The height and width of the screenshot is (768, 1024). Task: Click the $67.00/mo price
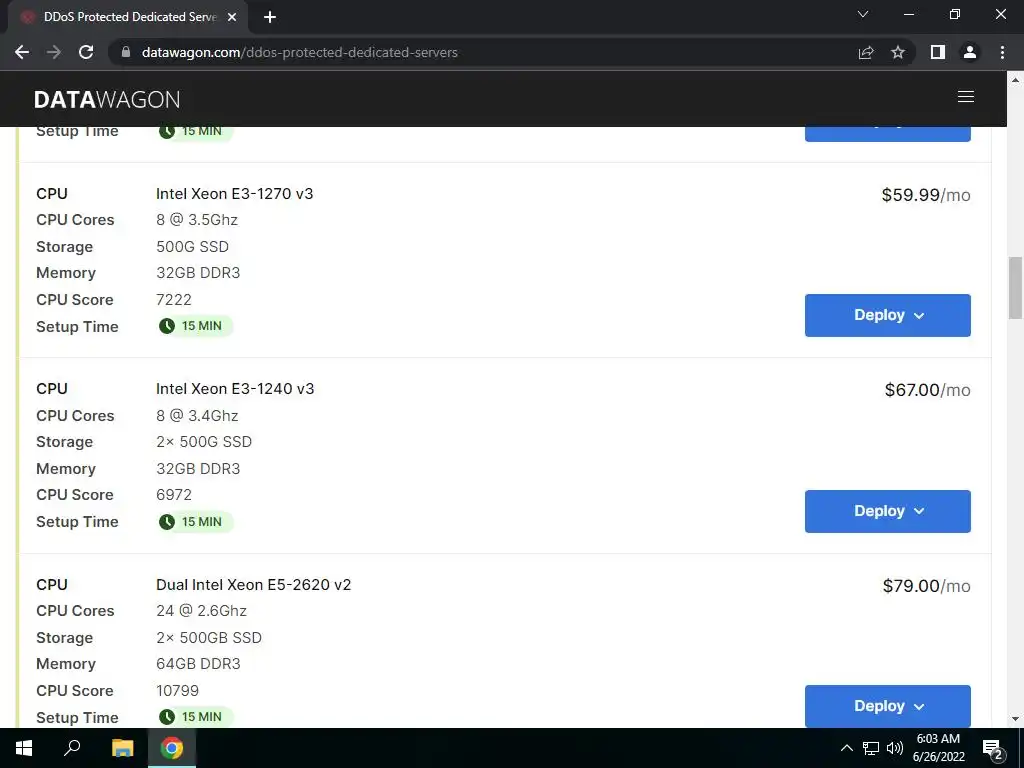point(927,390)
